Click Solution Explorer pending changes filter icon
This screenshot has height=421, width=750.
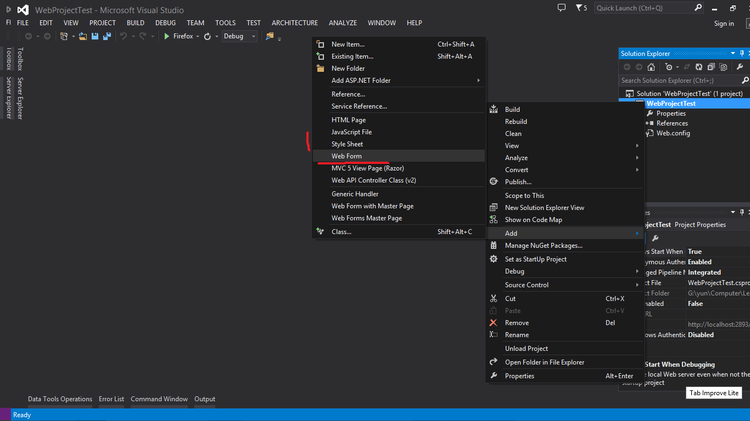[x=669, y=67]
